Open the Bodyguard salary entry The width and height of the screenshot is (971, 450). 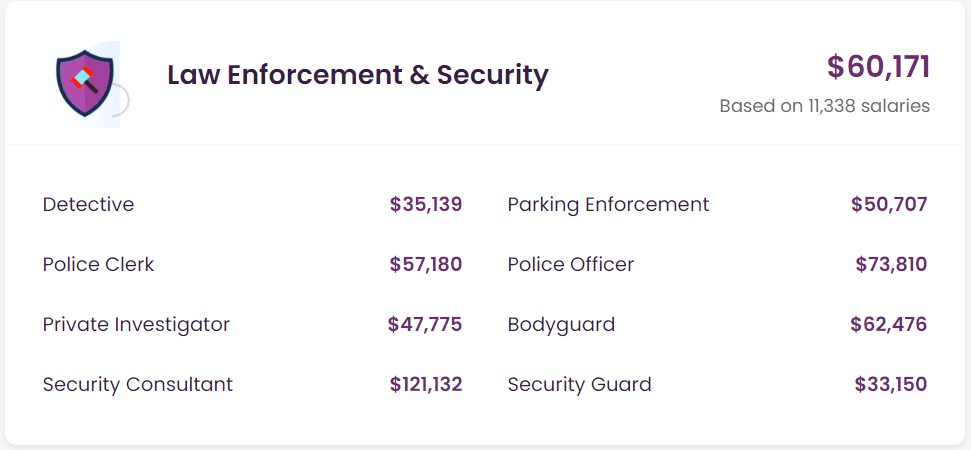(x=561, y=325)
